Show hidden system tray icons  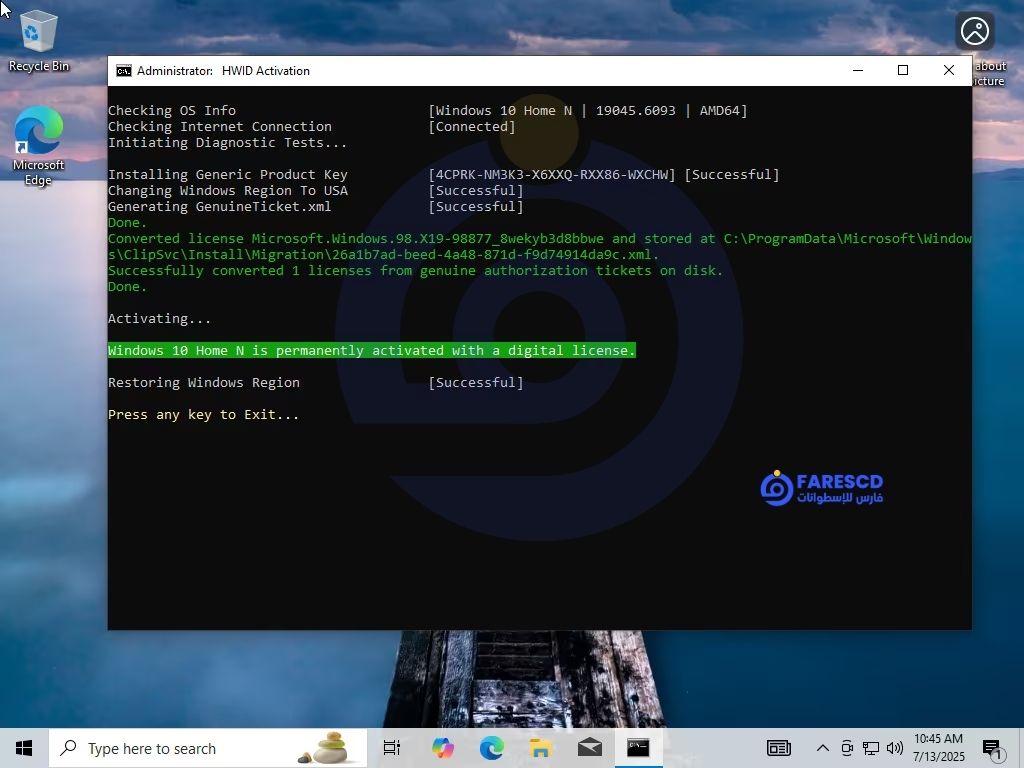tap(823, 748)
